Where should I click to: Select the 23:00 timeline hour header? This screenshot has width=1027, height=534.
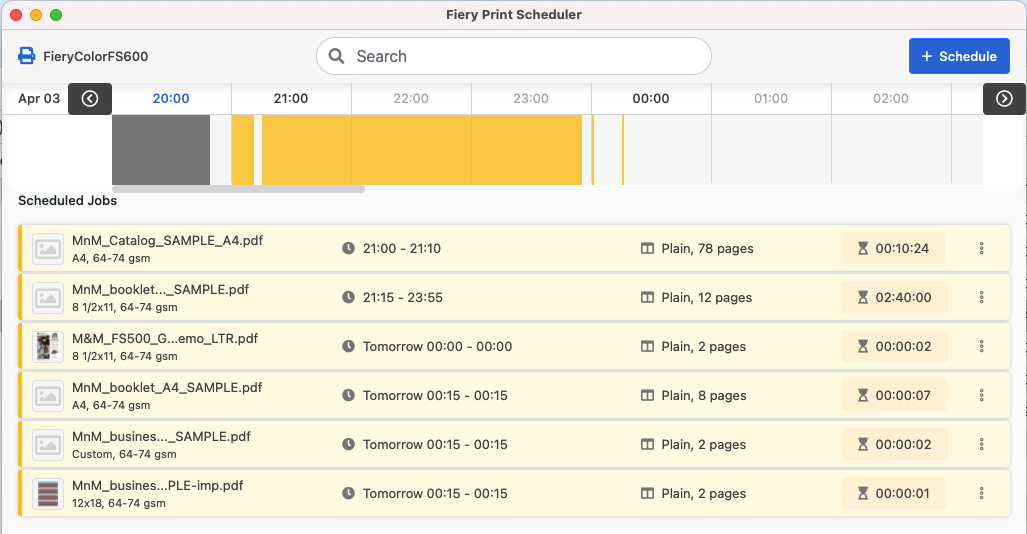click(x=531, y=98)
